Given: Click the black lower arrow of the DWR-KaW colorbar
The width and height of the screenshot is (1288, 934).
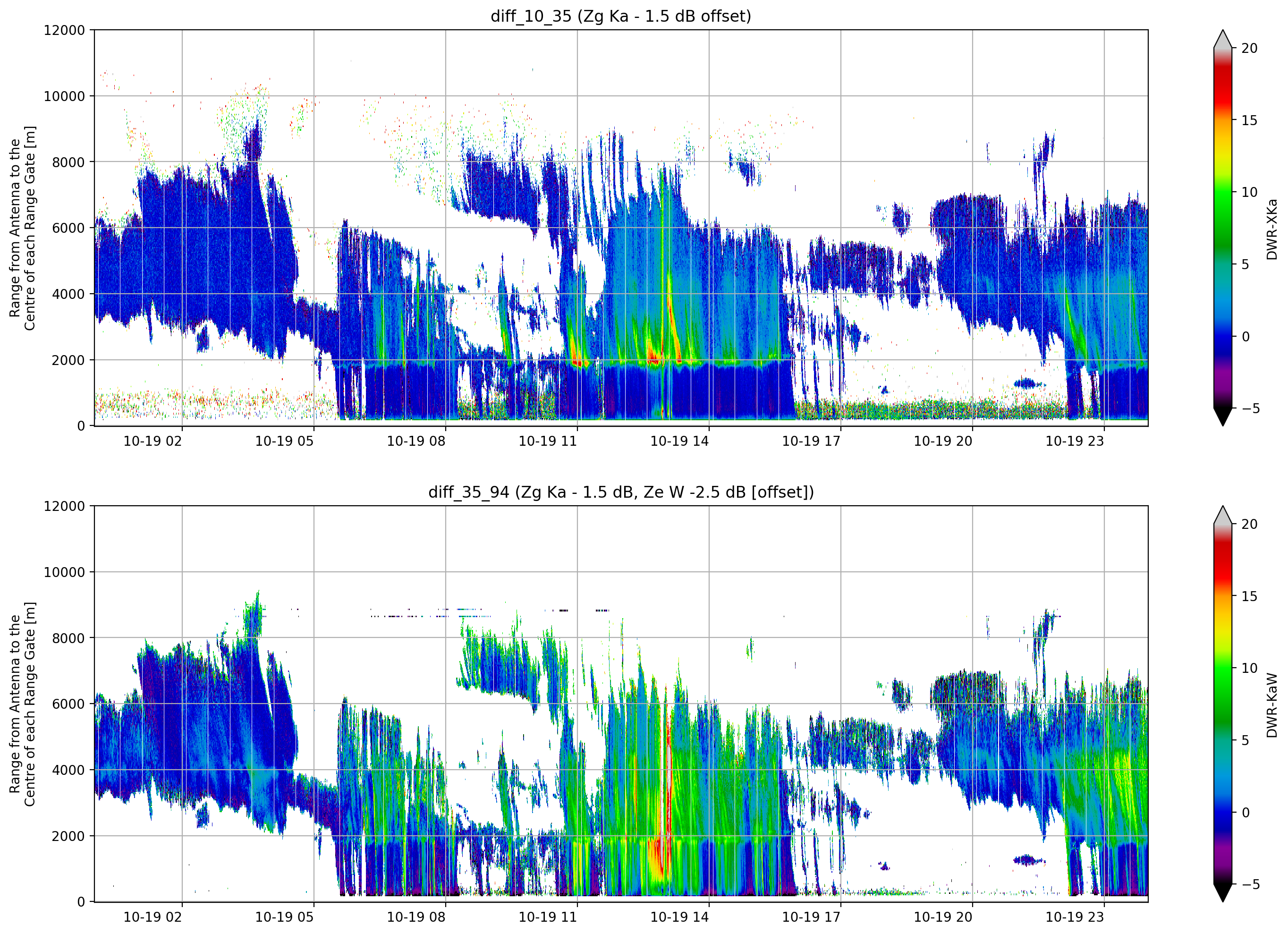Looking at the screenshot, I should [1223, 893].
